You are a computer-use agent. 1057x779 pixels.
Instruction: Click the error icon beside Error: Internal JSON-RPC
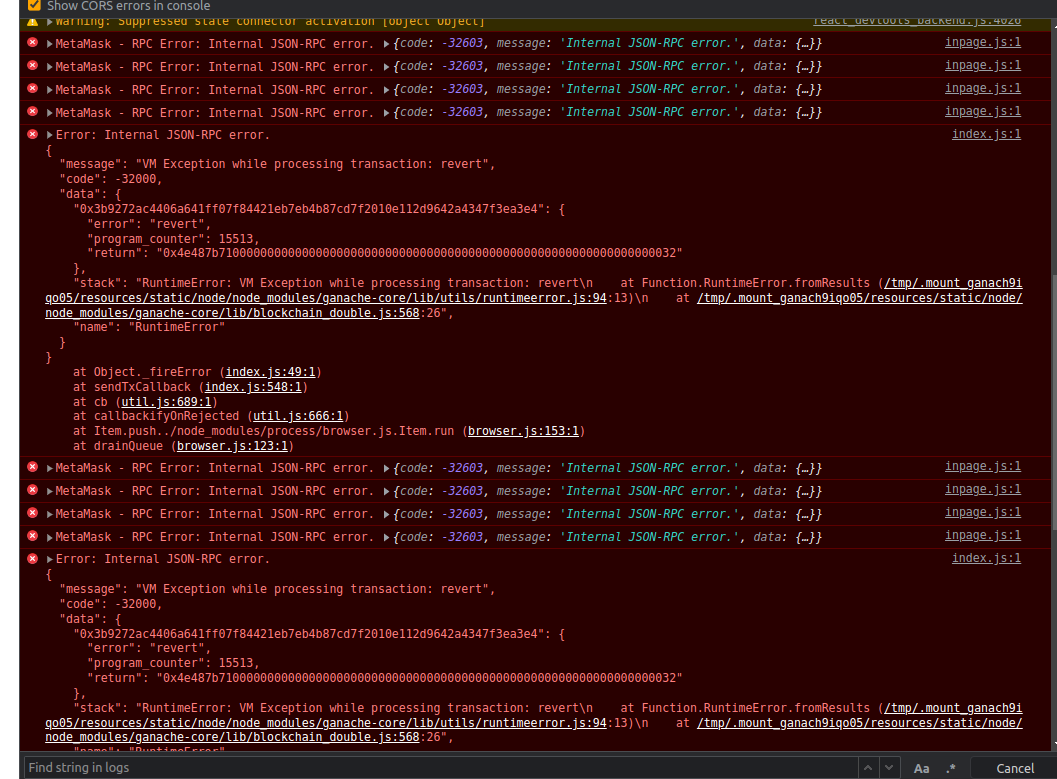(31, 134)
